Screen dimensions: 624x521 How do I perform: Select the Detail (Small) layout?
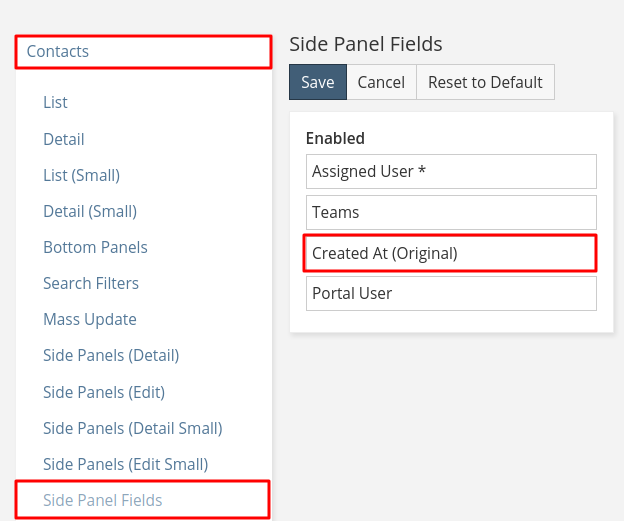[x=89, y=211]
